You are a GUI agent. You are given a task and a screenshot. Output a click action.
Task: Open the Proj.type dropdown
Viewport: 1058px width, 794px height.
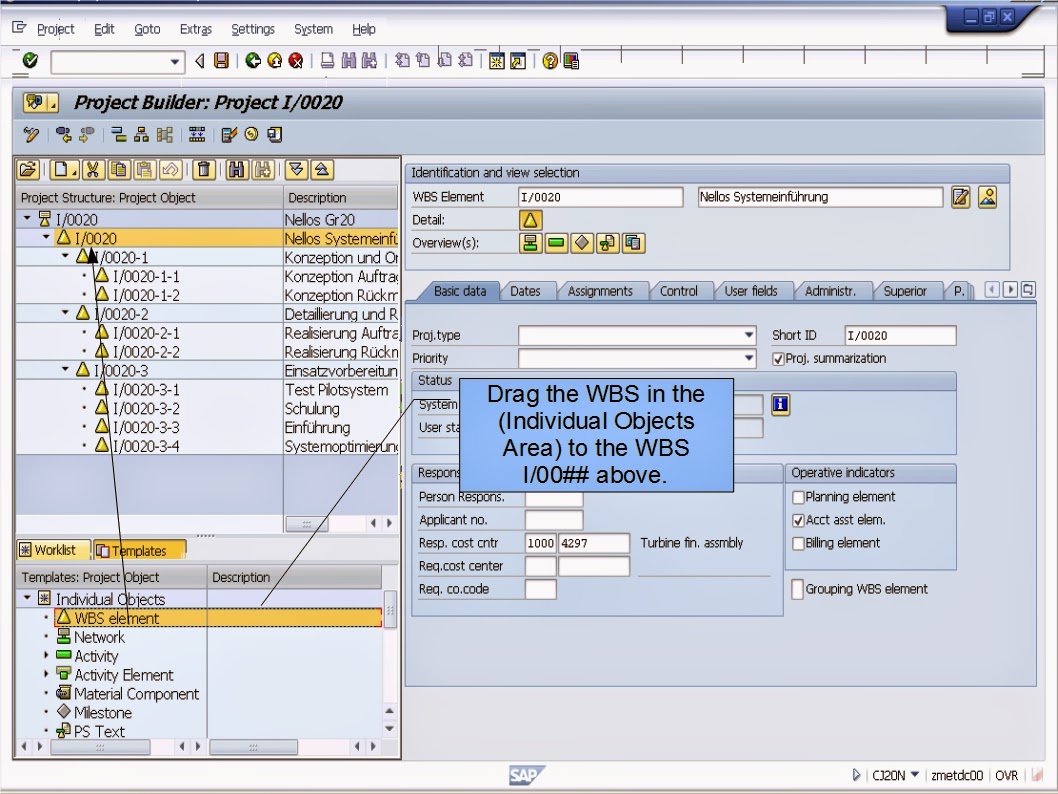(748, 334)
